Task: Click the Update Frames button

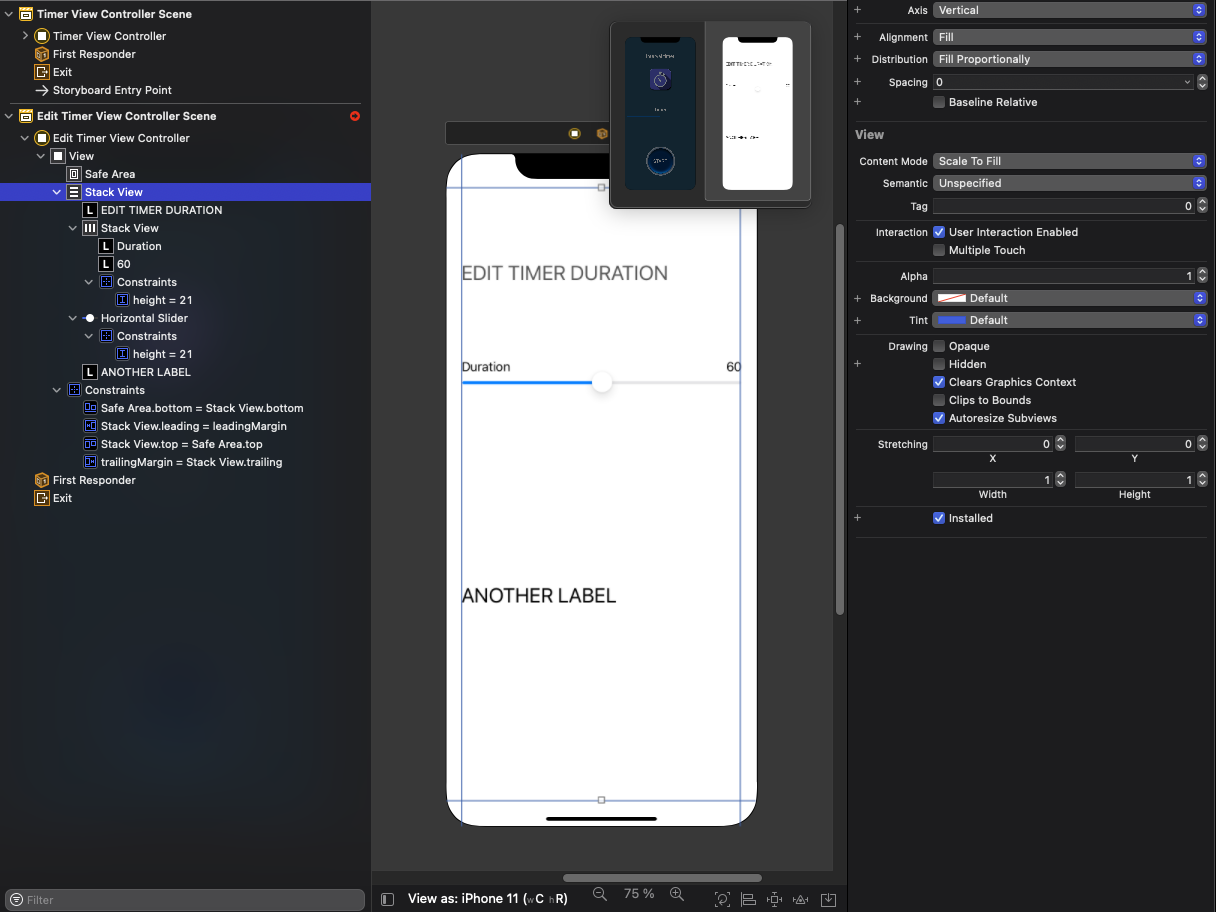Action: [722, 899]
